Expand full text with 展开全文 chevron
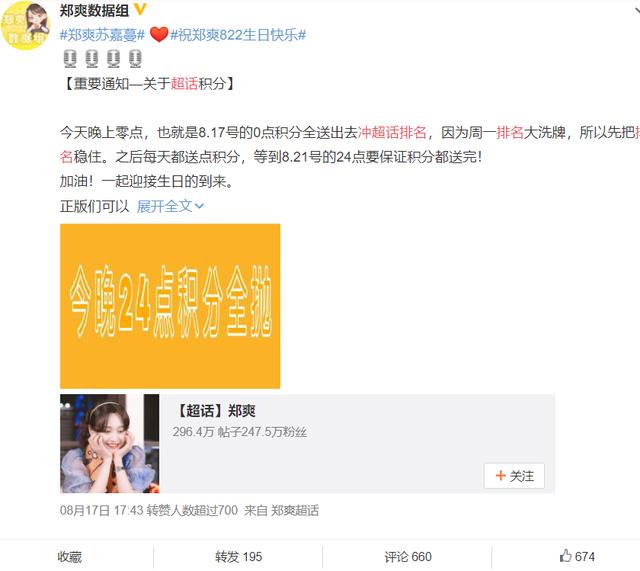 pos(171,207)
